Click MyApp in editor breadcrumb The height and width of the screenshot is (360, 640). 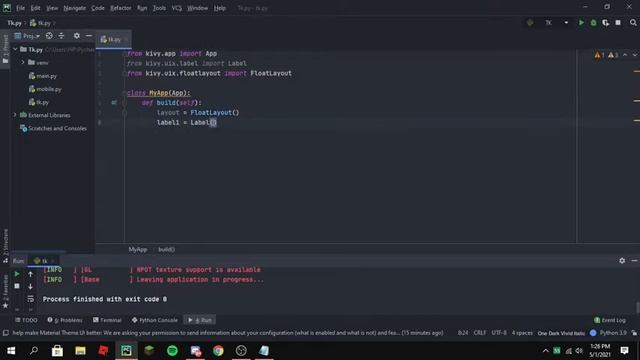coord(138,249)
